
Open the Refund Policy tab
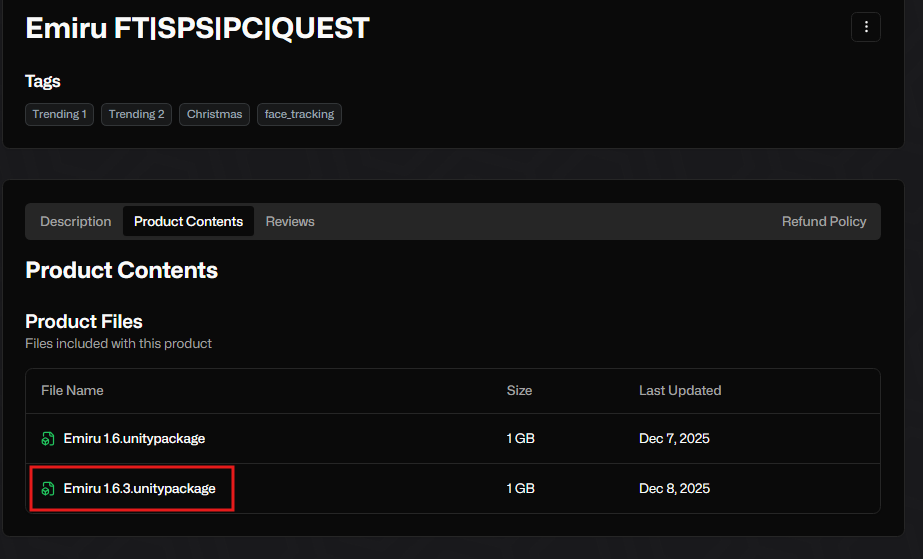[824, 221]
